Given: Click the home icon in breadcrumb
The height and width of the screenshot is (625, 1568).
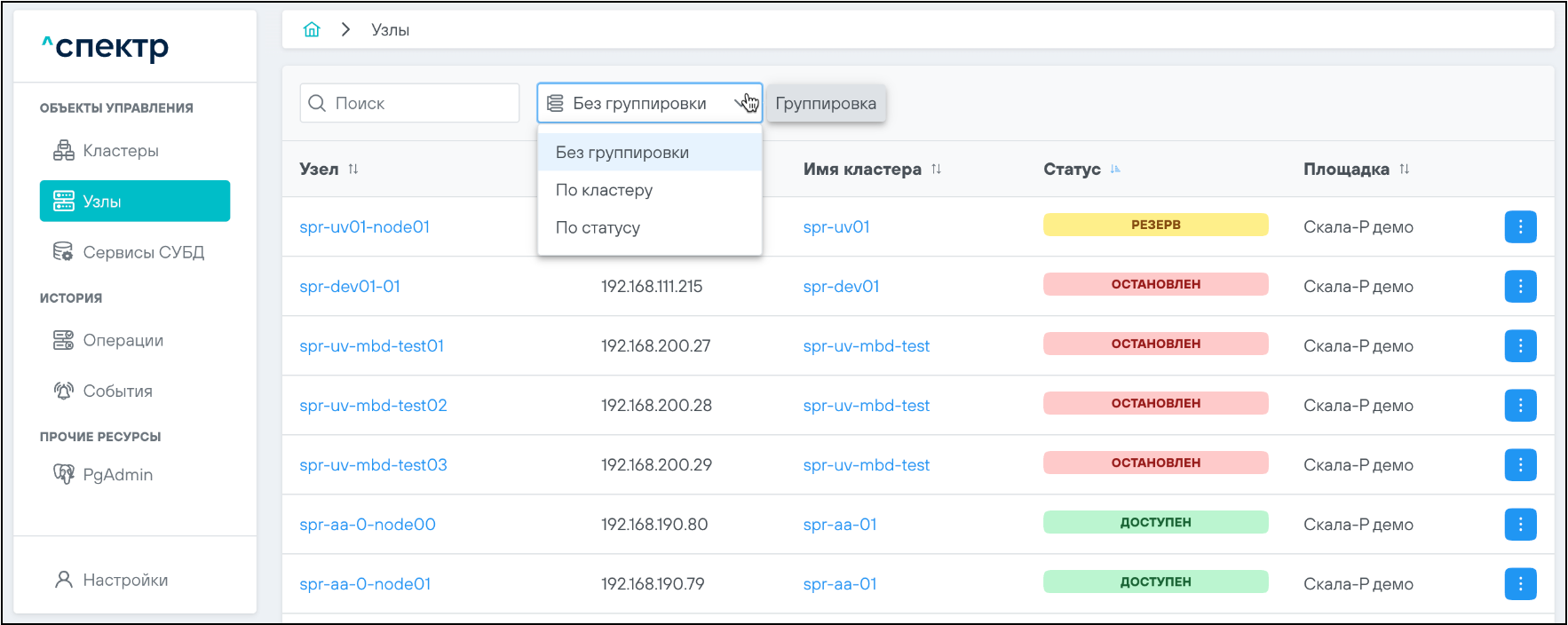Looking at the screenshot, I should click(x=312, y=29).
